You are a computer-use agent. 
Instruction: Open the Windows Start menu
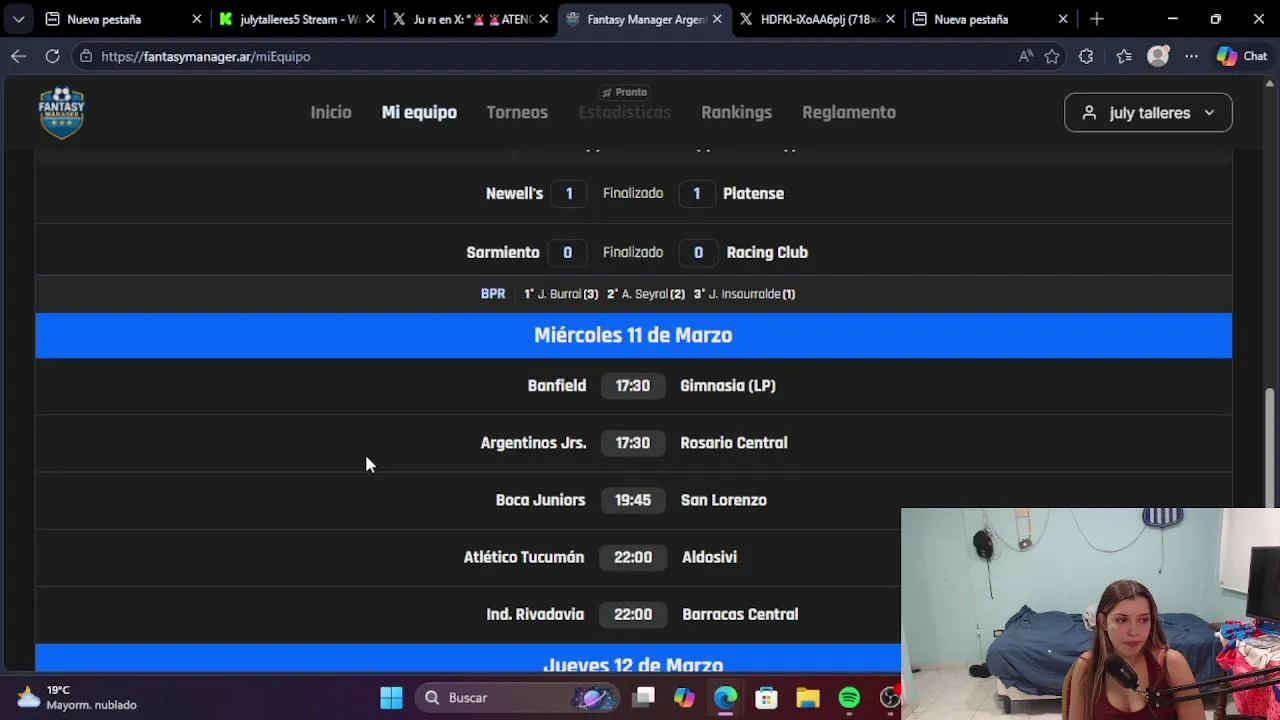click(x=391, y=698)
